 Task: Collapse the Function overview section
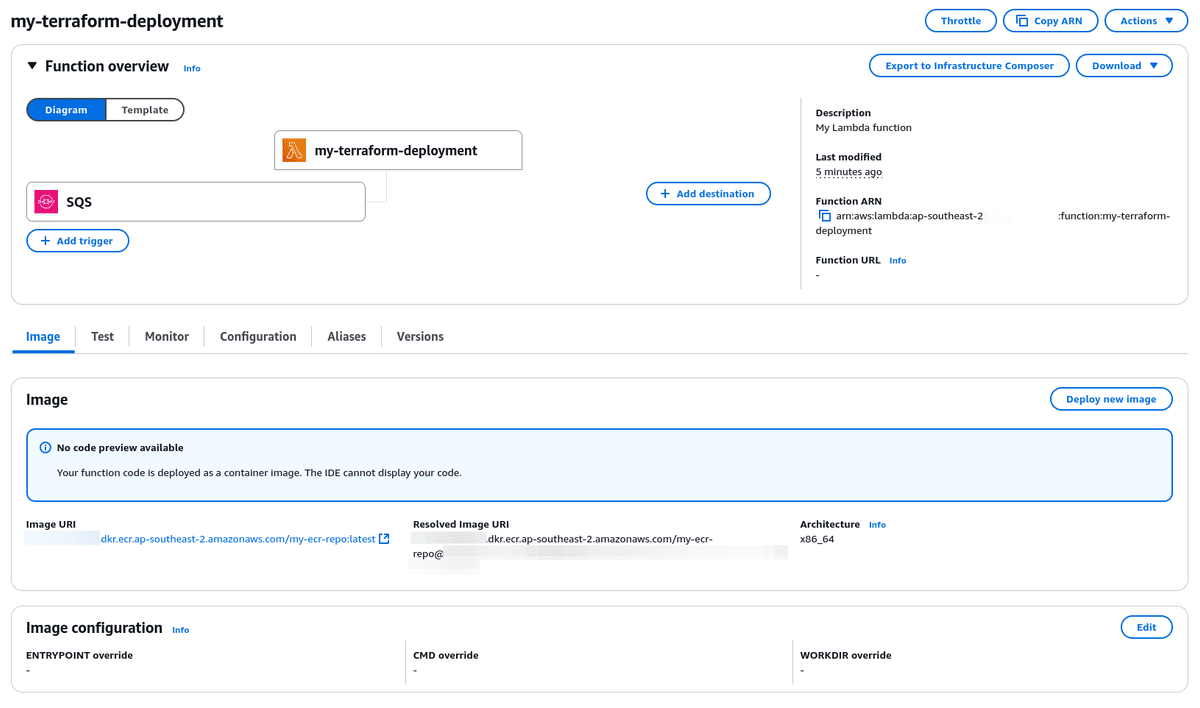[x=31, y=66]
